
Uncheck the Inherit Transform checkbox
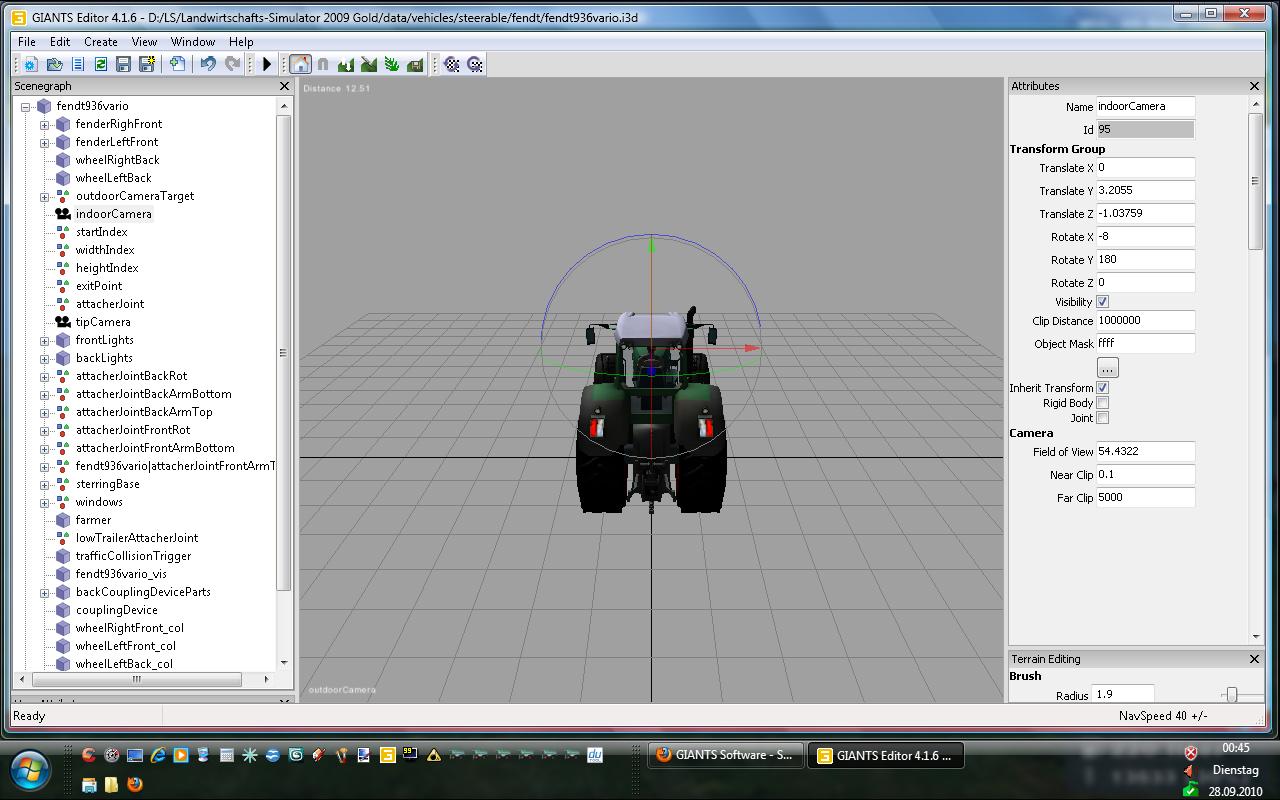pos(1102,388)
